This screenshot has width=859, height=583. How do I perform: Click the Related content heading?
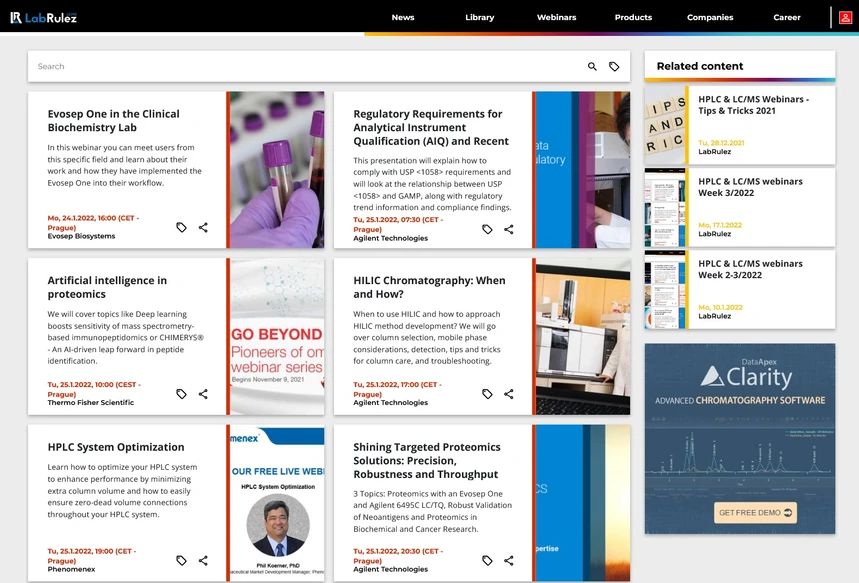700,66
